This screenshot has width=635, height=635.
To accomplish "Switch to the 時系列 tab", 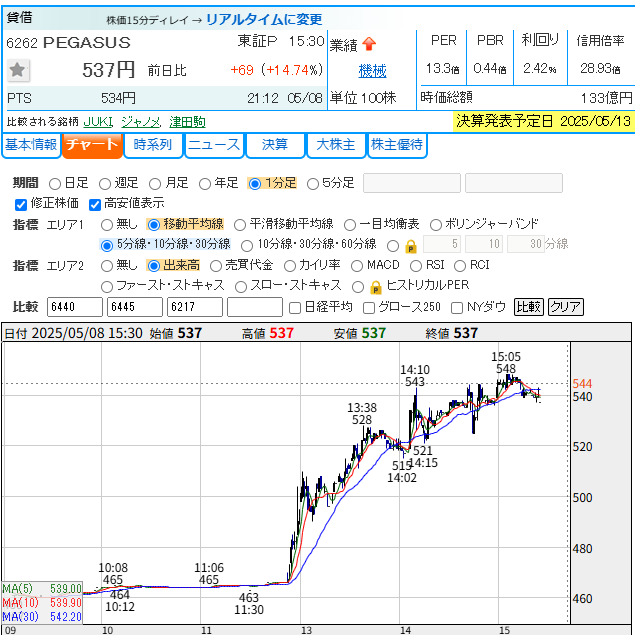I will (153, 145).
